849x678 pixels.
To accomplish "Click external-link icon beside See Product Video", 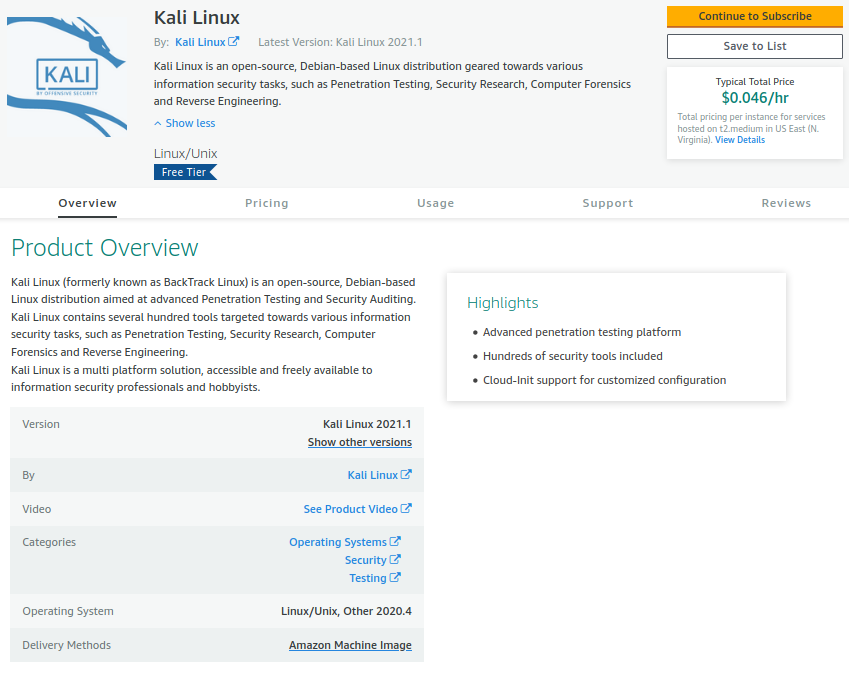I will (x=406, y=509).
